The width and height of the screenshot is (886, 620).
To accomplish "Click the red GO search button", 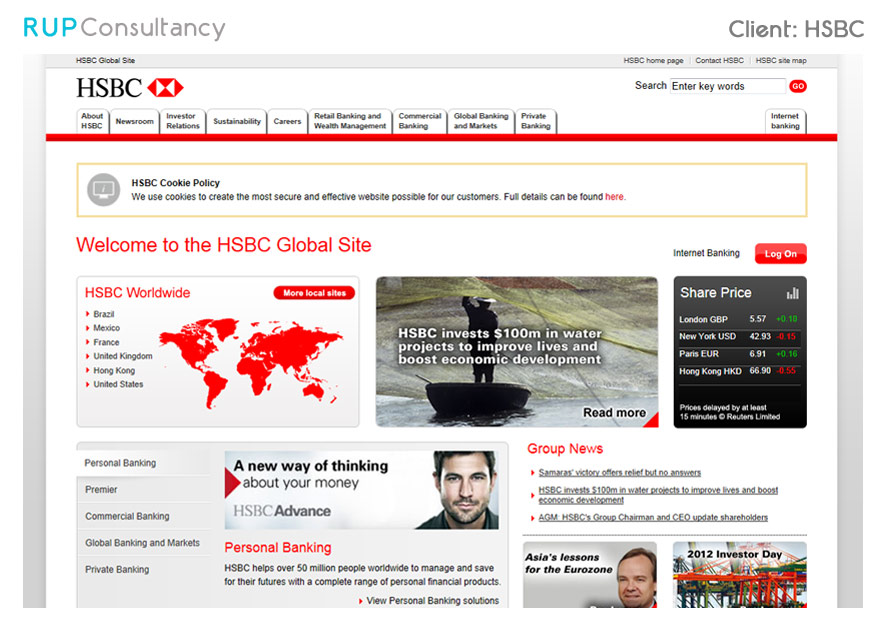I will pos(798,86).
